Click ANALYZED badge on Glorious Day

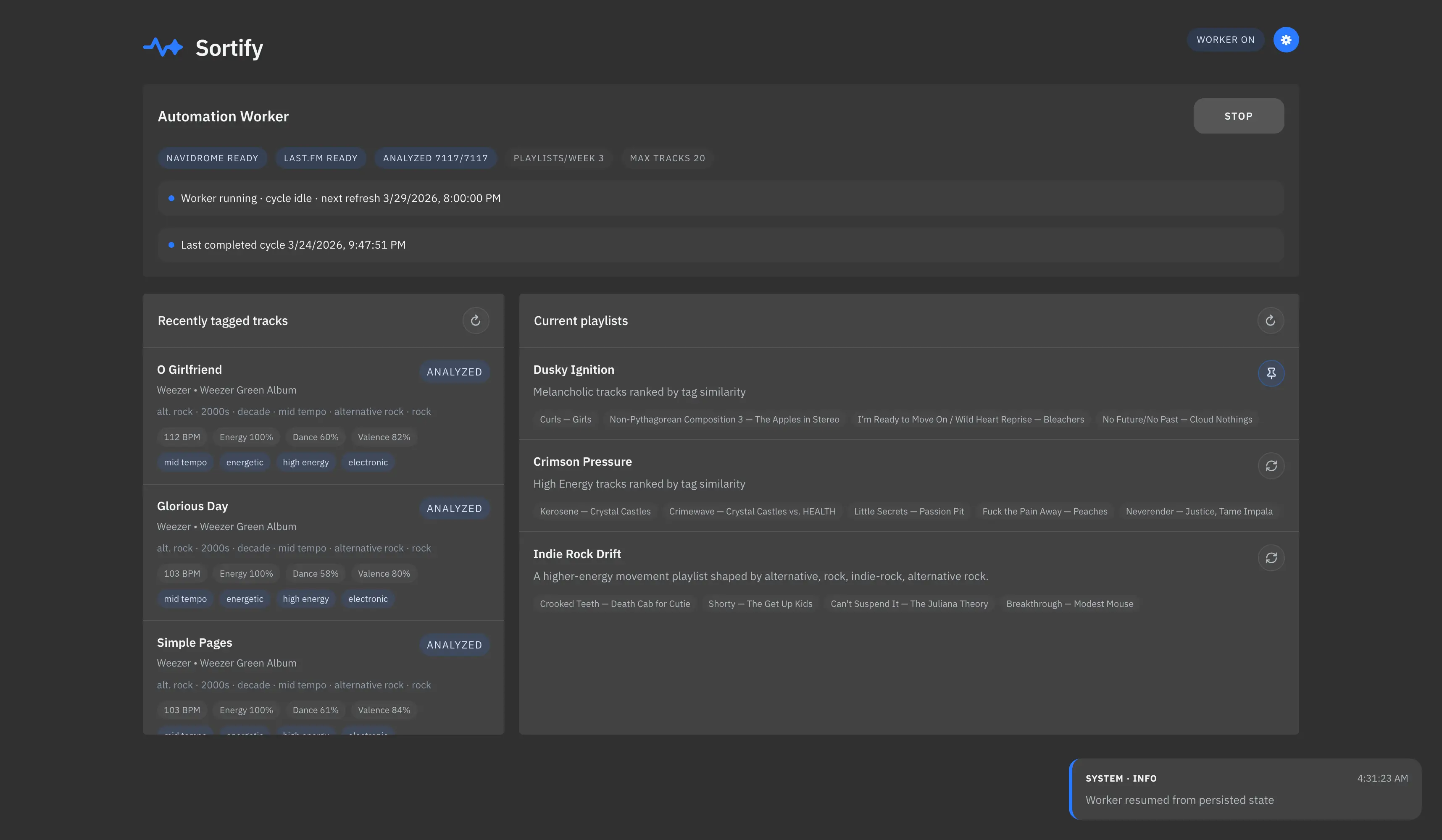pyautogui.click(x=454, y=508)
